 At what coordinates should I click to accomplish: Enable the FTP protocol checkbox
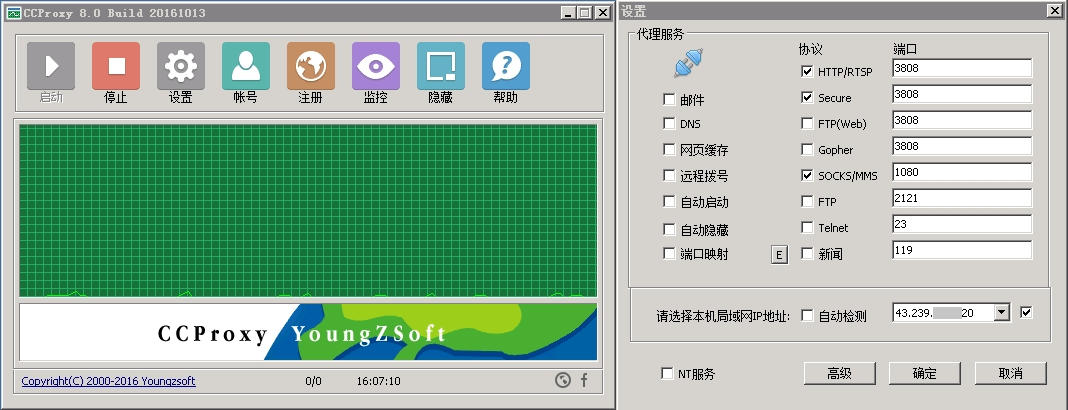pyautogui.click(x=807, y=202)
